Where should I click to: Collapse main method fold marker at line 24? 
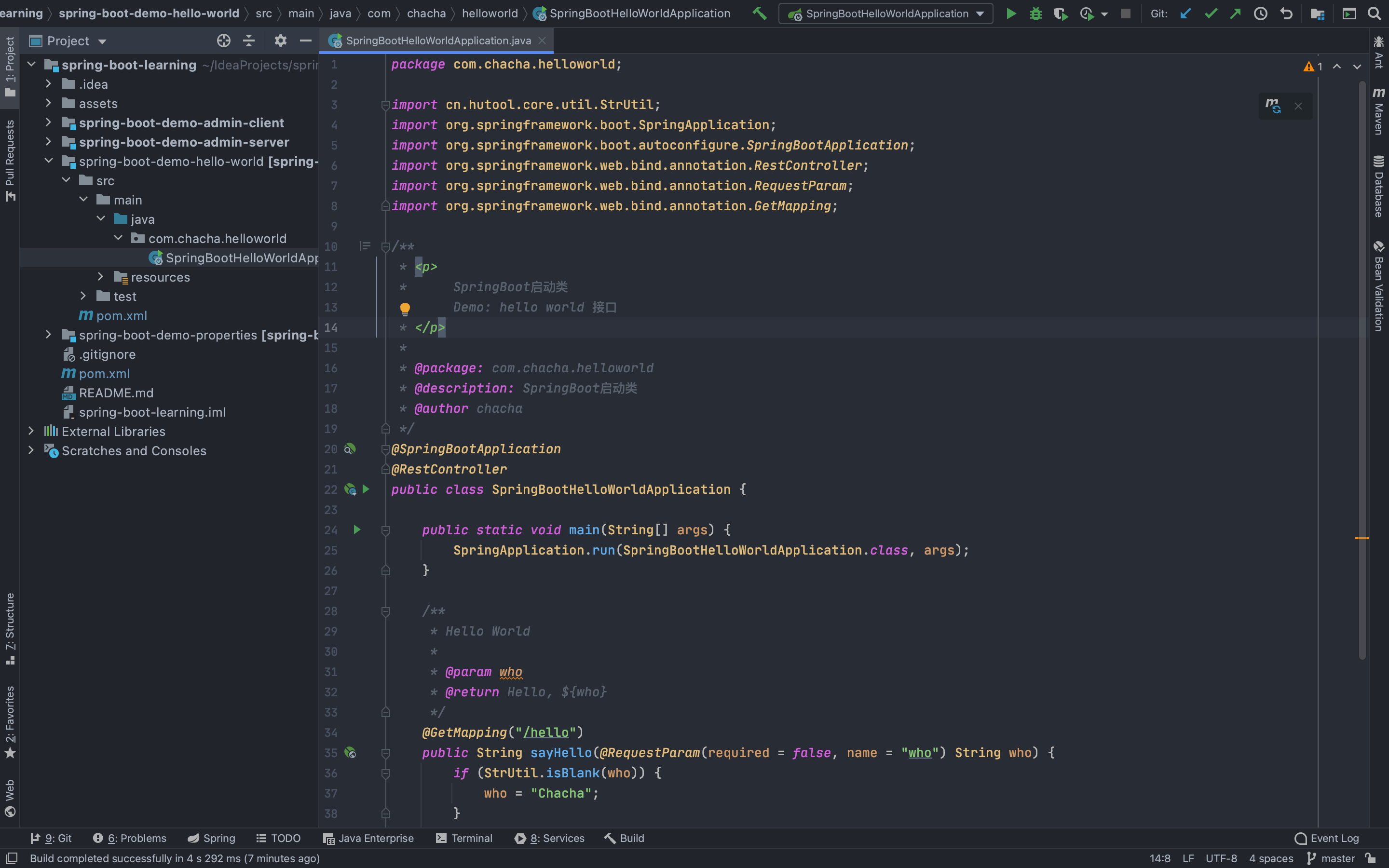(386, 530)
